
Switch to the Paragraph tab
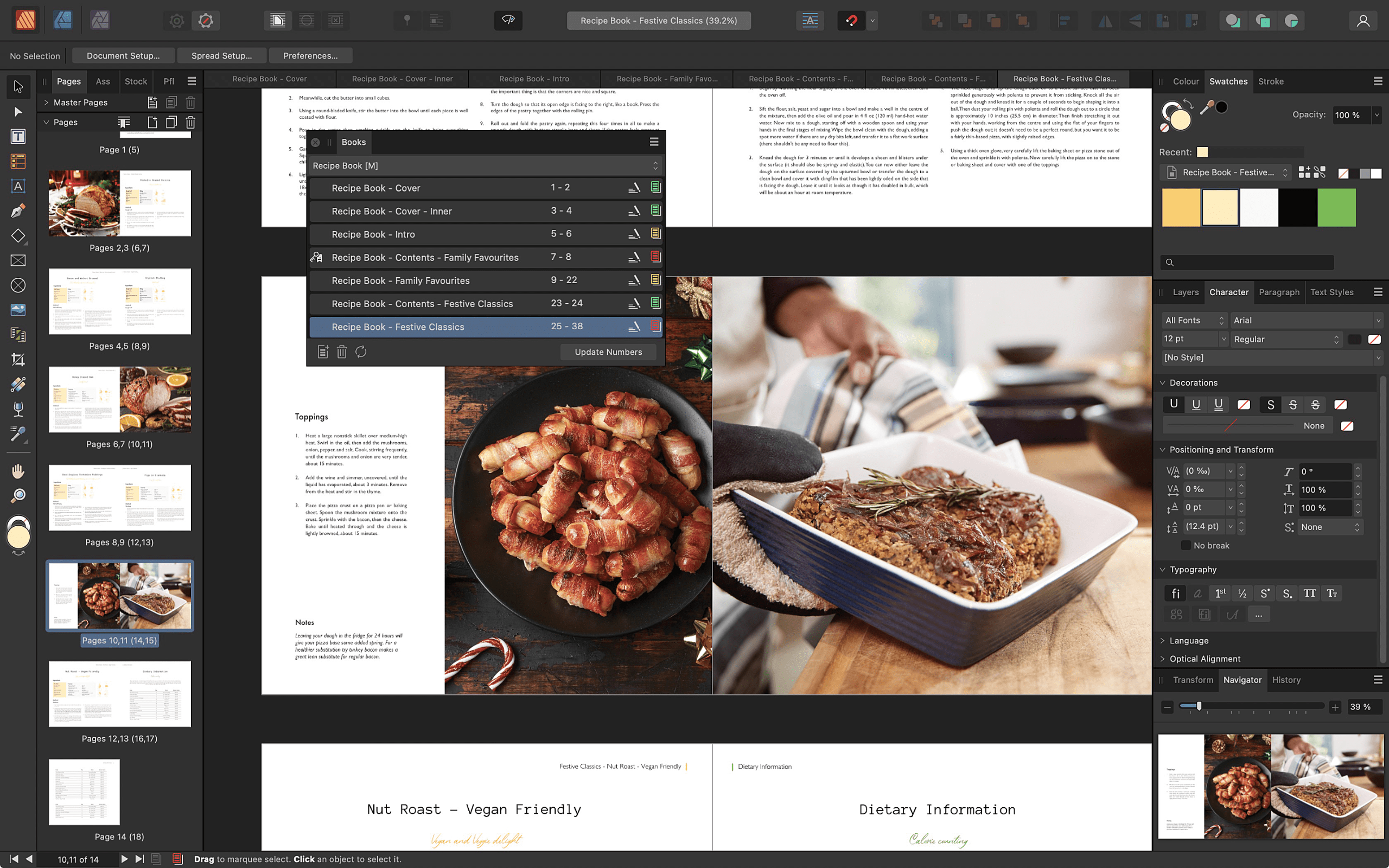pyautogui.click(x=1279, y=292)
